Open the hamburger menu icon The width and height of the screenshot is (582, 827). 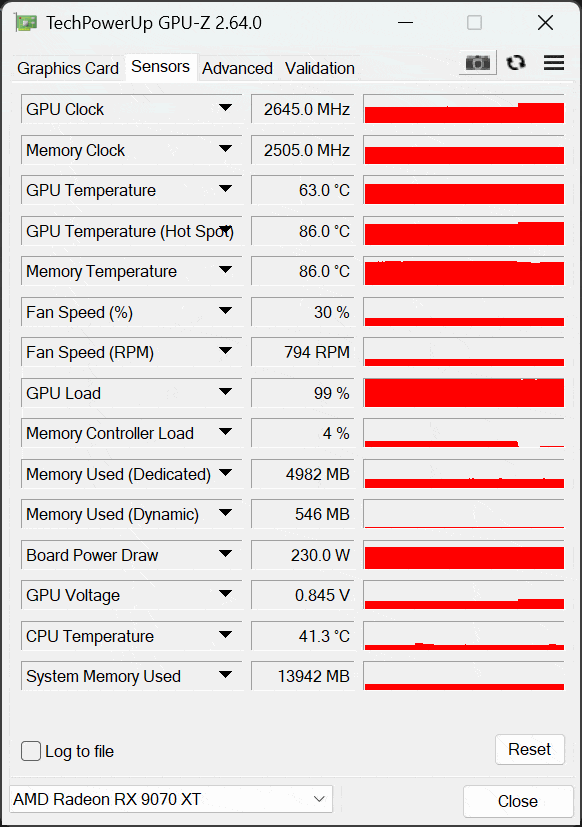(x=554, y=63)
